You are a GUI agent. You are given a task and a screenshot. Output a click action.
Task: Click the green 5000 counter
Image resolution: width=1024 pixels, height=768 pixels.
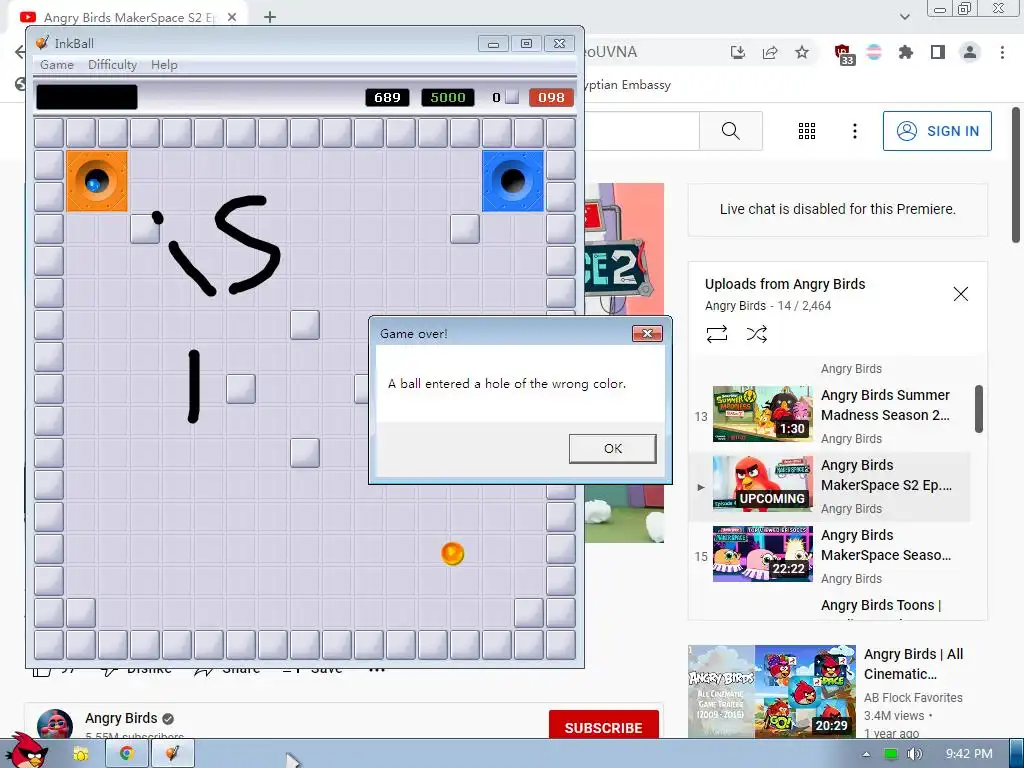pyautogui.click(x=448, y=97)
